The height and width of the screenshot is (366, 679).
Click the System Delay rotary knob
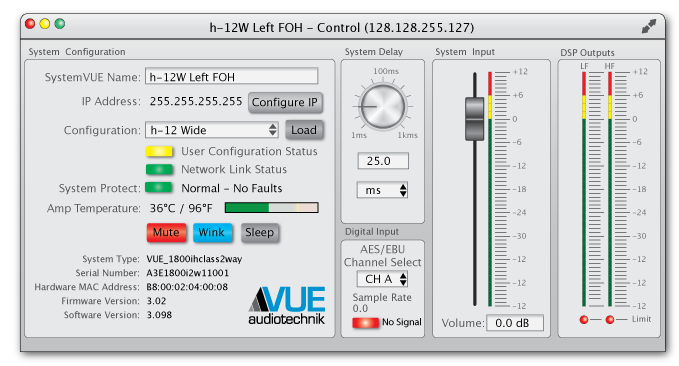point(383,107)
